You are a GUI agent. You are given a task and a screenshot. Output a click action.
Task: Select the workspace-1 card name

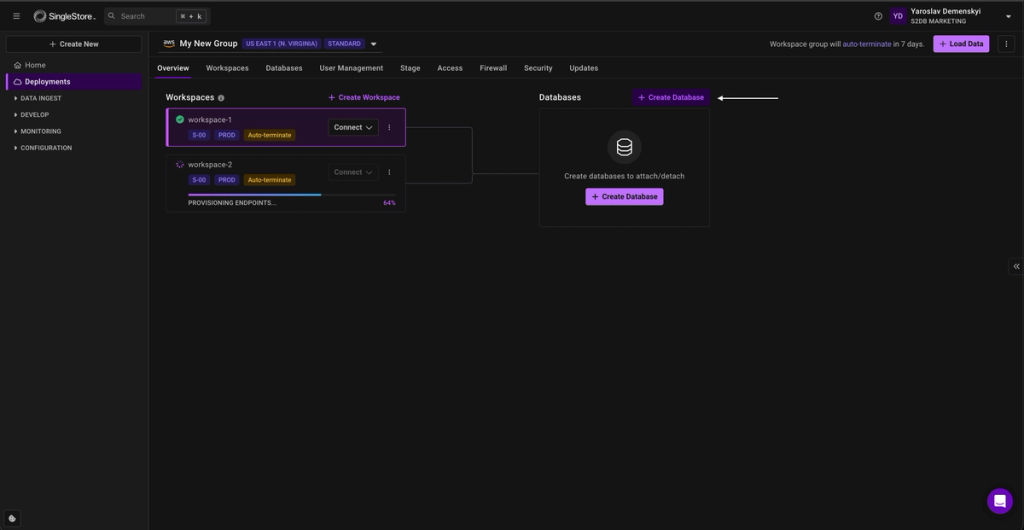click(210, 119)
